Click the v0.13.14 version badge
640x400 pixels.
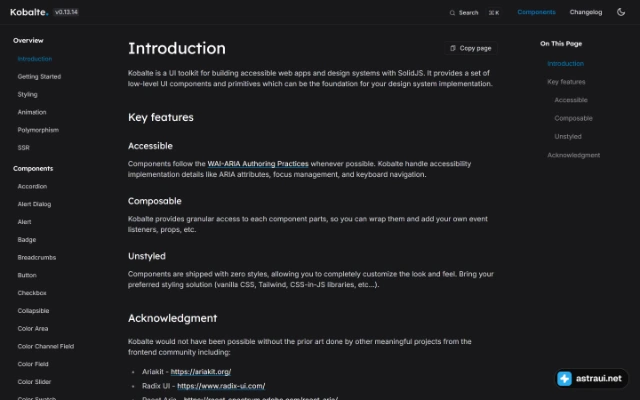click(x=66, y=12)
